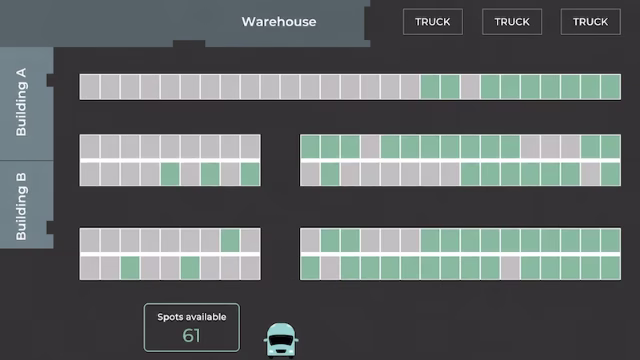The width and height of the screenshot is (640, 360).
Task: Select the only green spot in lower-left block's upper row
Action: [x=230, y=240]
